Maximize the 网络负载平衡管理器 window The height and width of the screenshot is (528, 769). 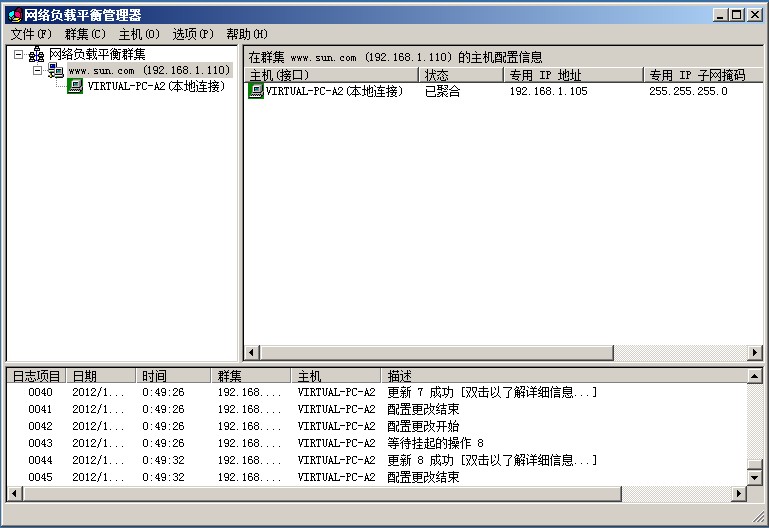pos(737,15)
